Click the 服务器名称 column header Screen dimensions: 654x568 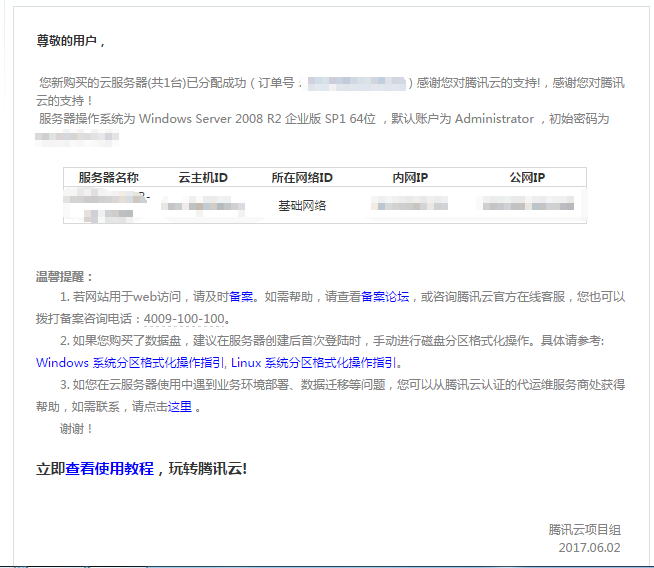click(108, 177)
